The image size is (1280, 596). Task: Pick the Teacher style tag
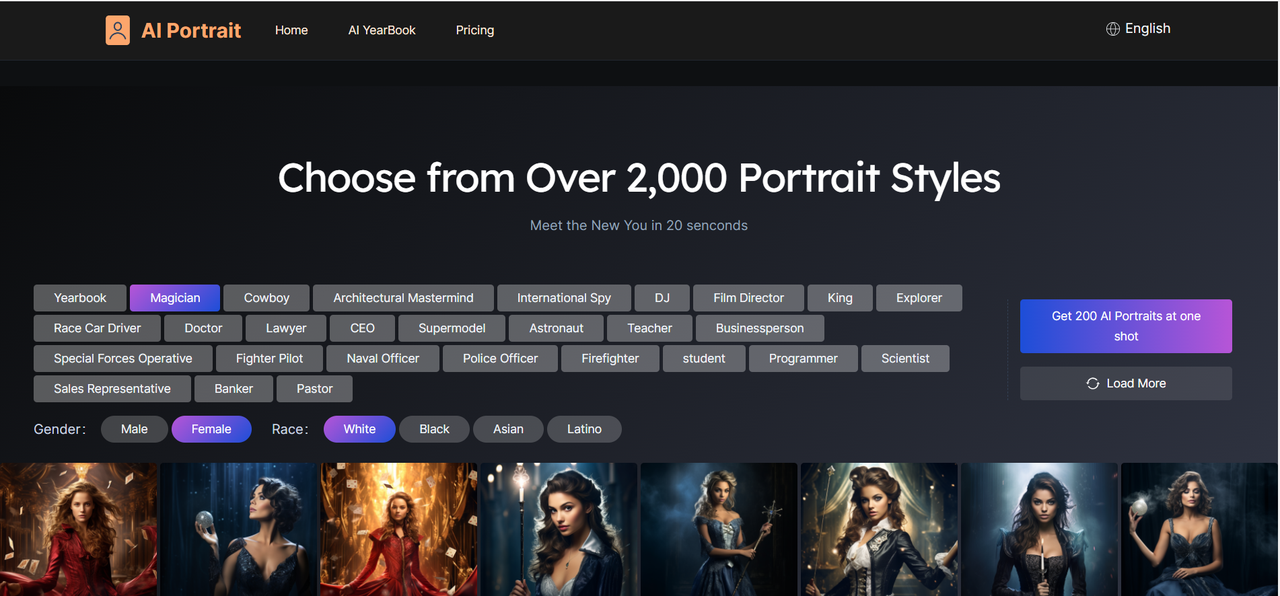click(x=650, y=328)
